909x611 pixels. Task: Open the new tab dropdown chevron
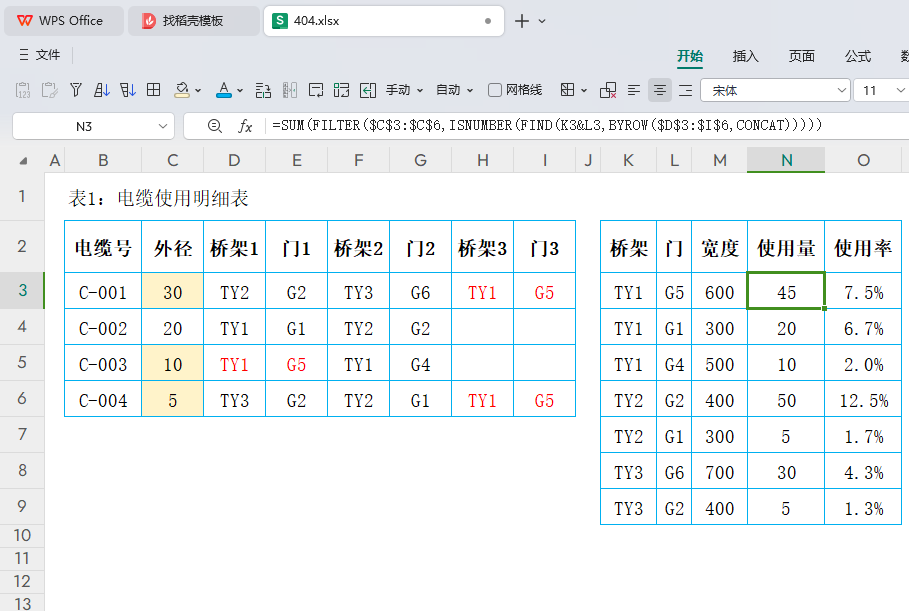542,21
